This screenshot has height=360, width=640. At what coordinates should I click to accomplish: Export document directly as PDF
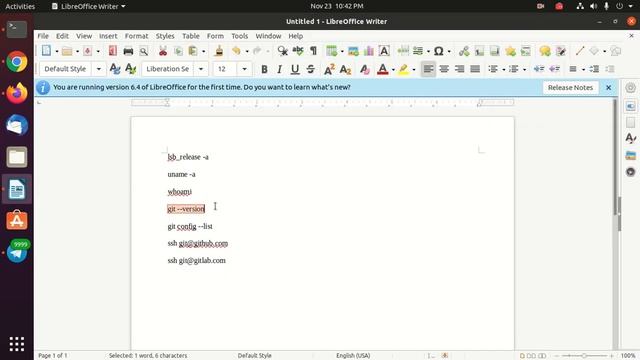click(113, 51)
